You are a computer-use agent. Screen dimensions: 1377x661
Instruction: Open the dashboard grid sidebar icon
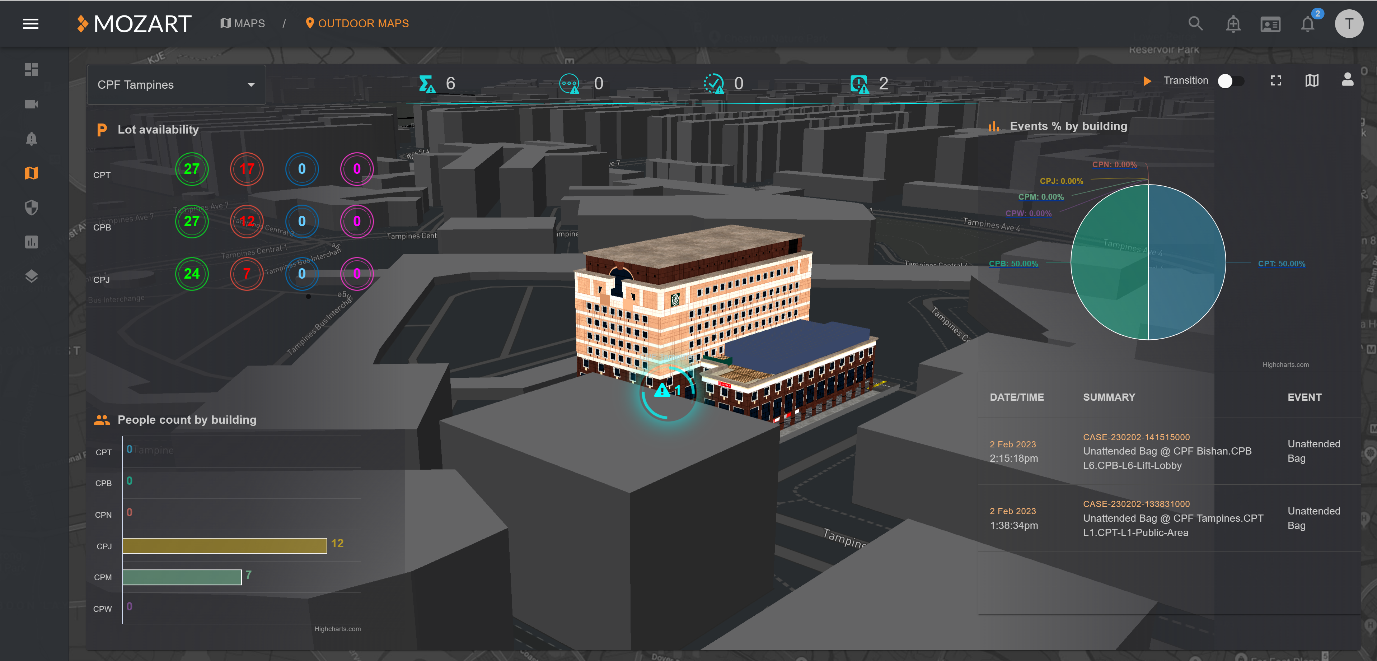[31, 70]
